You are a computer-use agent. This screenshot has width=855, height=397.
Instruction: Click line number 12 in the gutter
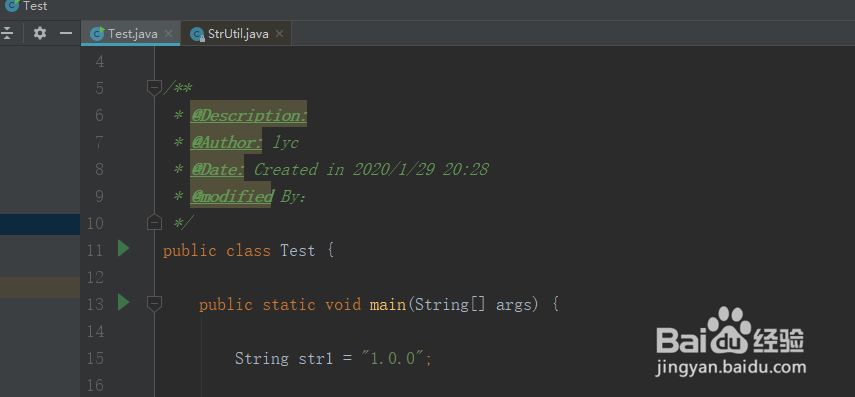click(95, 277)
